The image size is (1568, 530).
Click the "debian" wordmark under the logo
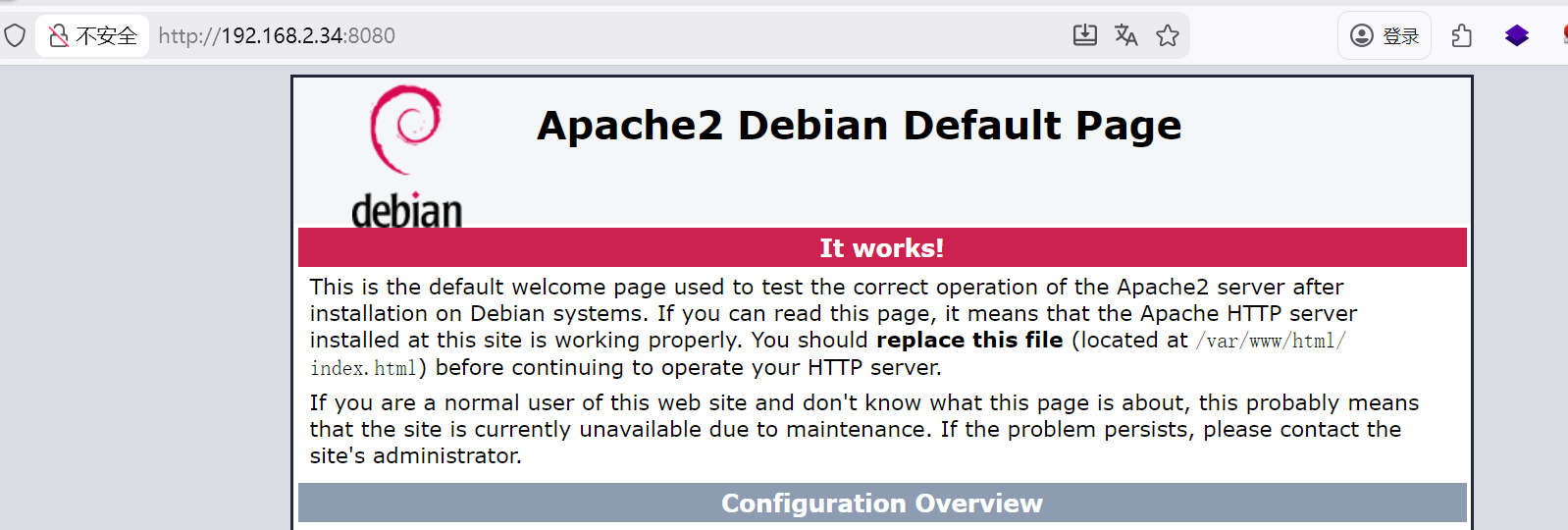(x=406, y=211)
